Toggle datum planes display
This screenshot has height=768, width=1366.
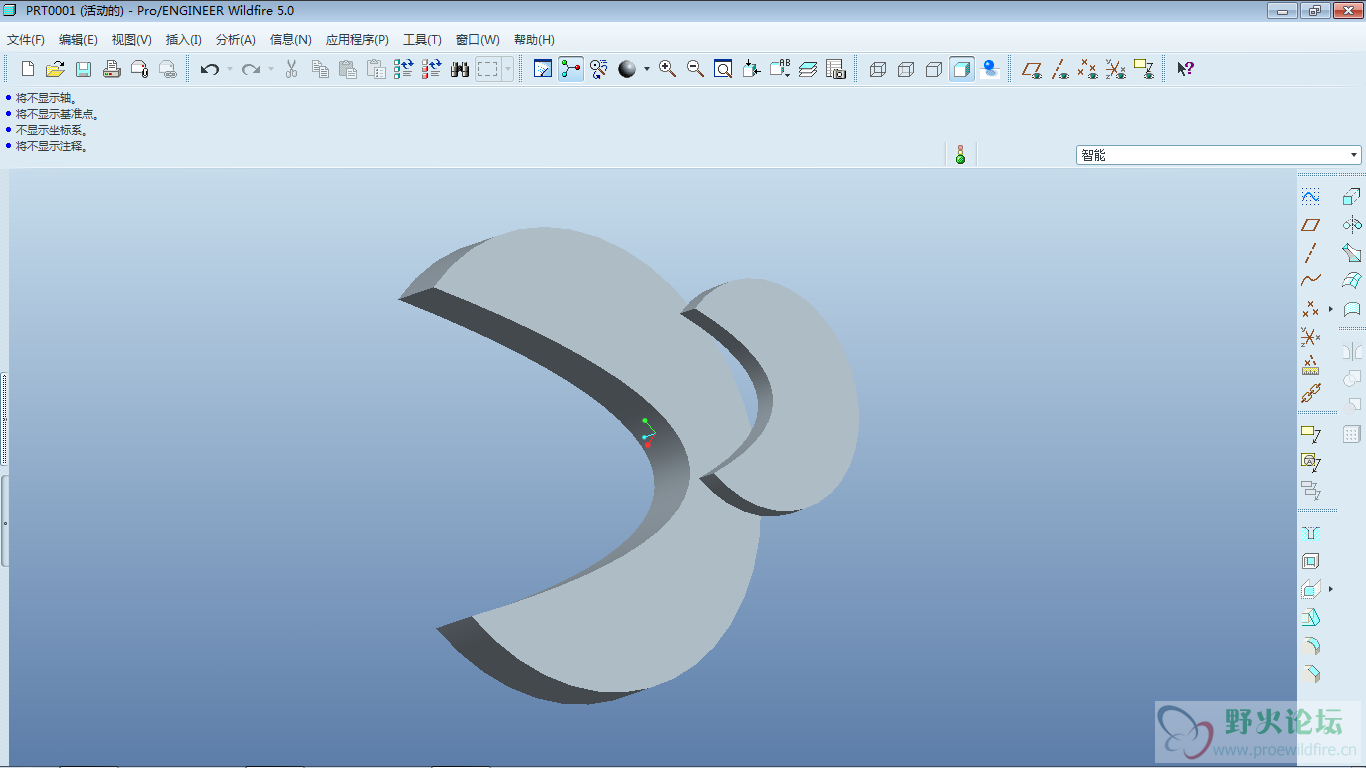point(1032,69)
